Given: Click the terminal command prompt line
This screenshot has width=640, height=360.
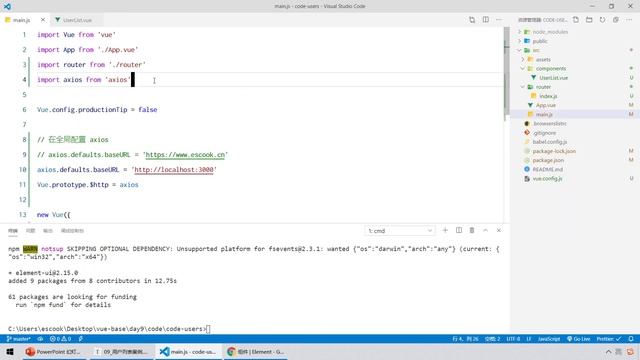Looking at the screenshot, I should pyautogui.click(x=109, y=329).
